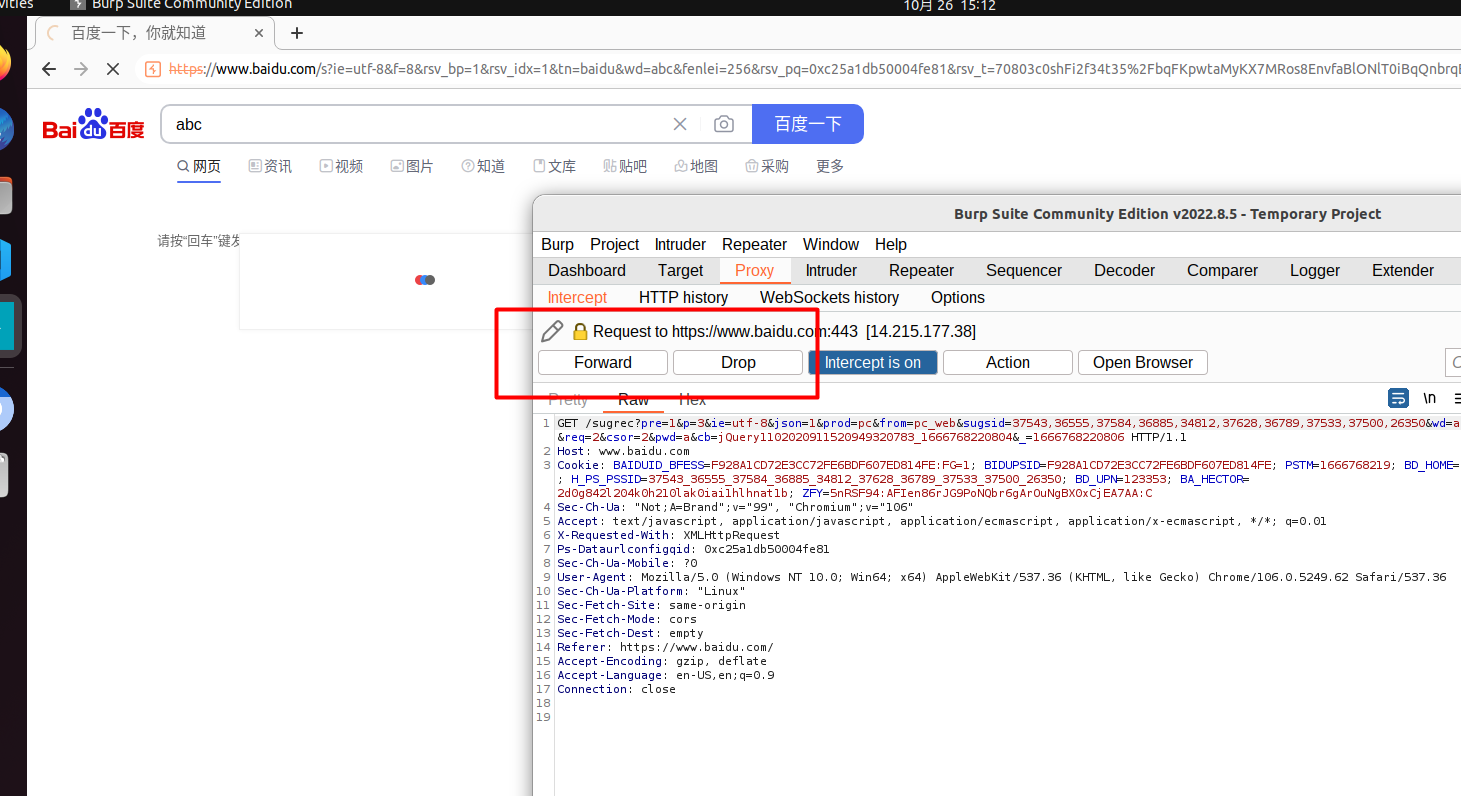The width and height of the screenshot is (1461, 796).
Task: Click the 'Connection: close' header line
Action: 616,689
